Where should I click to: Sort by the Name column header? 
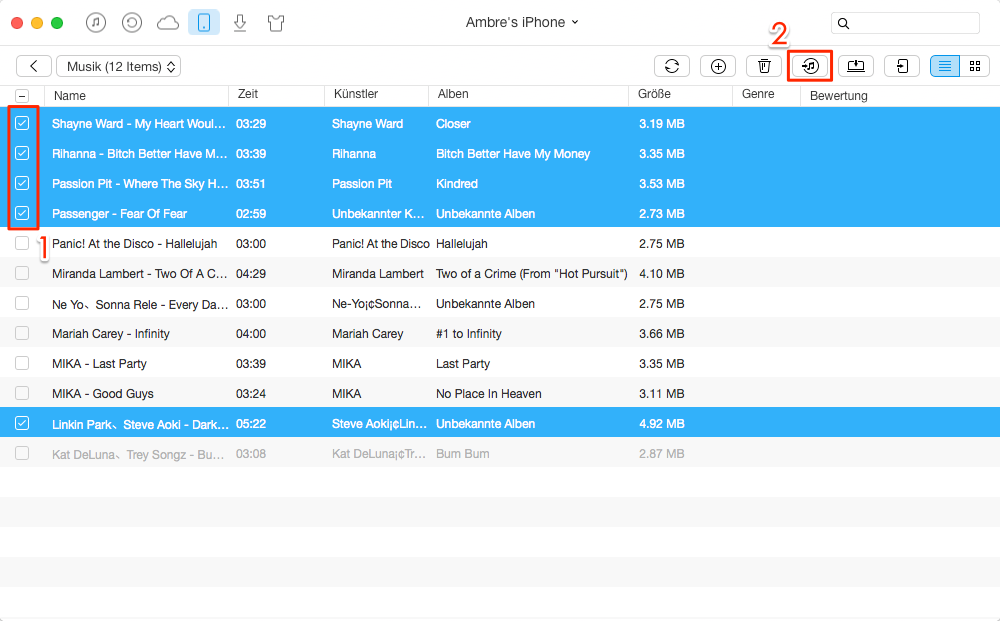coord(70,96)
